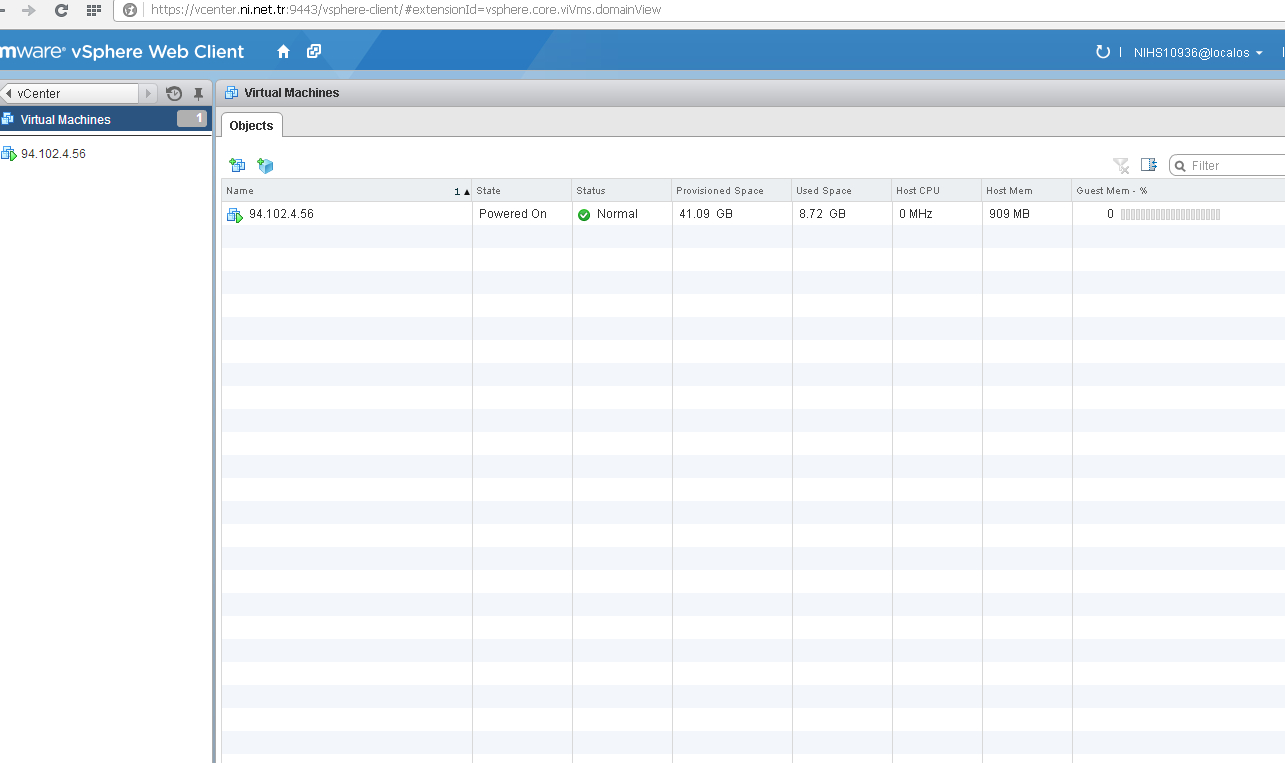Click VM icon in 94.102.4.56 table row
1285x763 pixels.
(x=235, y=214)
